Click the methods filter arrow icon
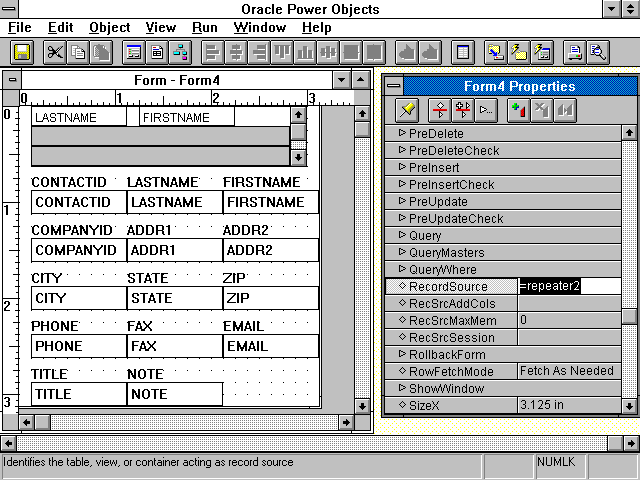Screen dimensions: 640x480 (487, 109)
